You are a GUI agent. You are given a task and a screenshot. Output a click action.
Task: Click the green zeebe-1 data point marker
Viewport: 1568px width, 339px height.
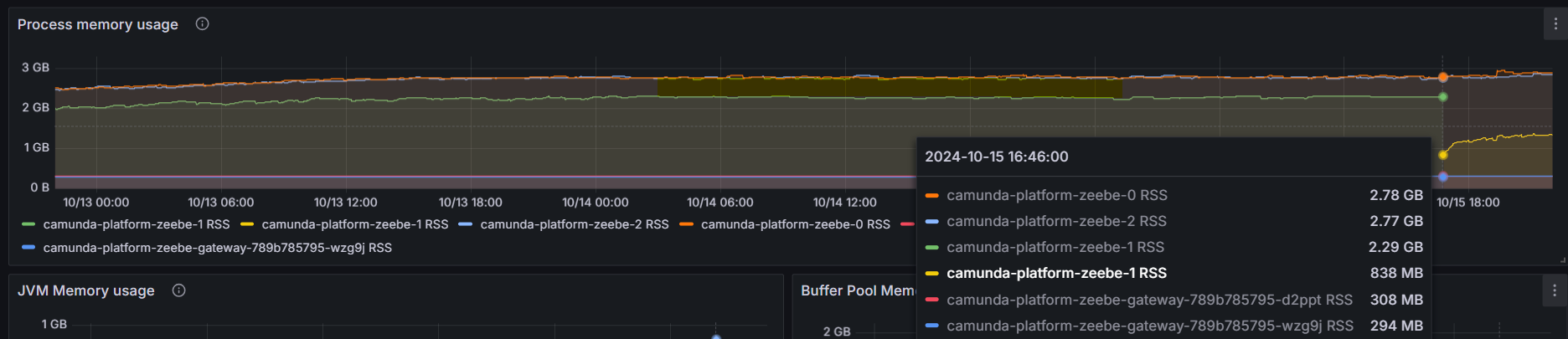coord(1442,97)
